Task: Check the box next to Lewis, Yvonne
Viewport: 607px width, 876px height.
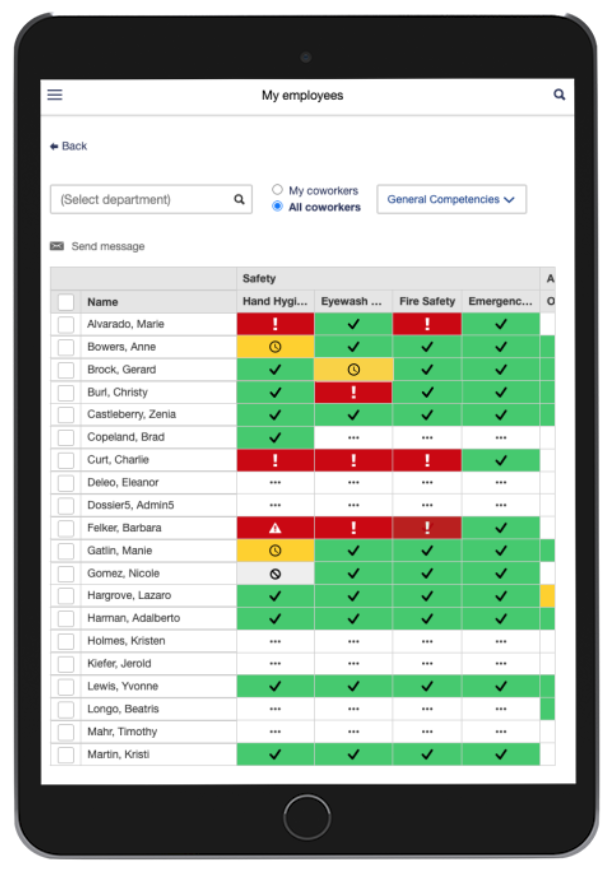Action: pos(66,687)
